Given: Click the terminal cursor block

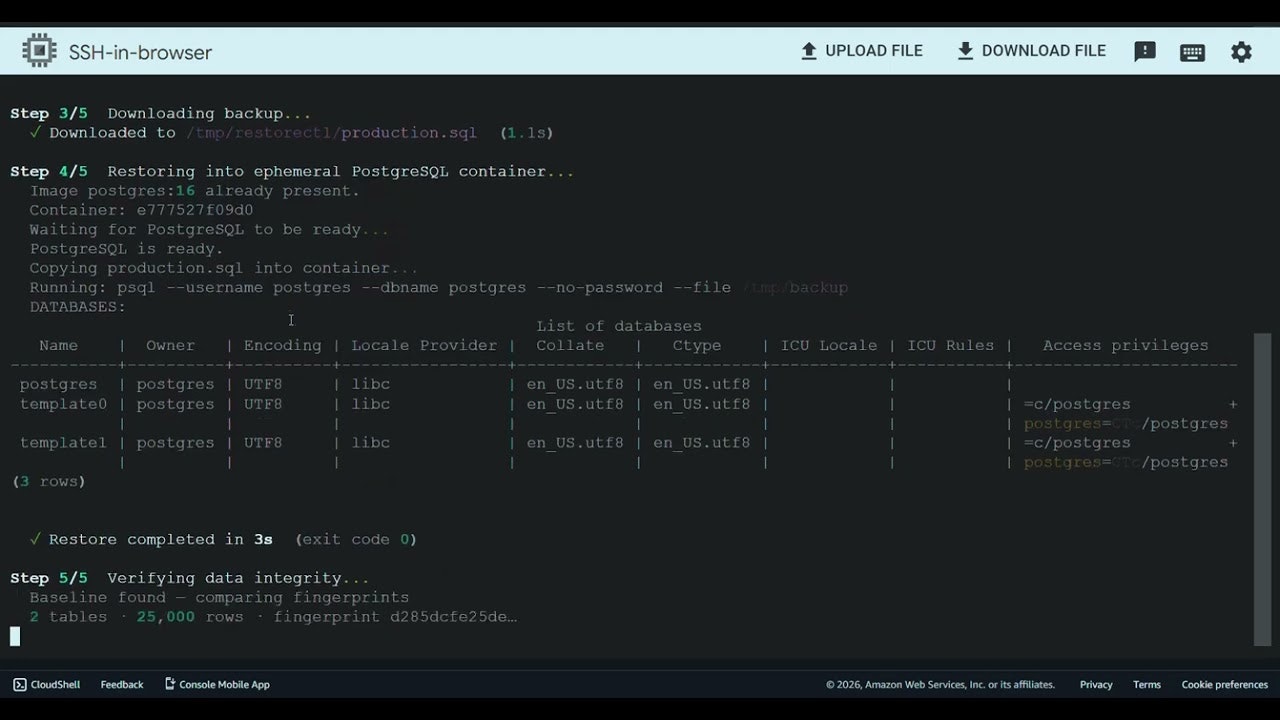Looking at the screenshot, I should [x=15, y=636].
